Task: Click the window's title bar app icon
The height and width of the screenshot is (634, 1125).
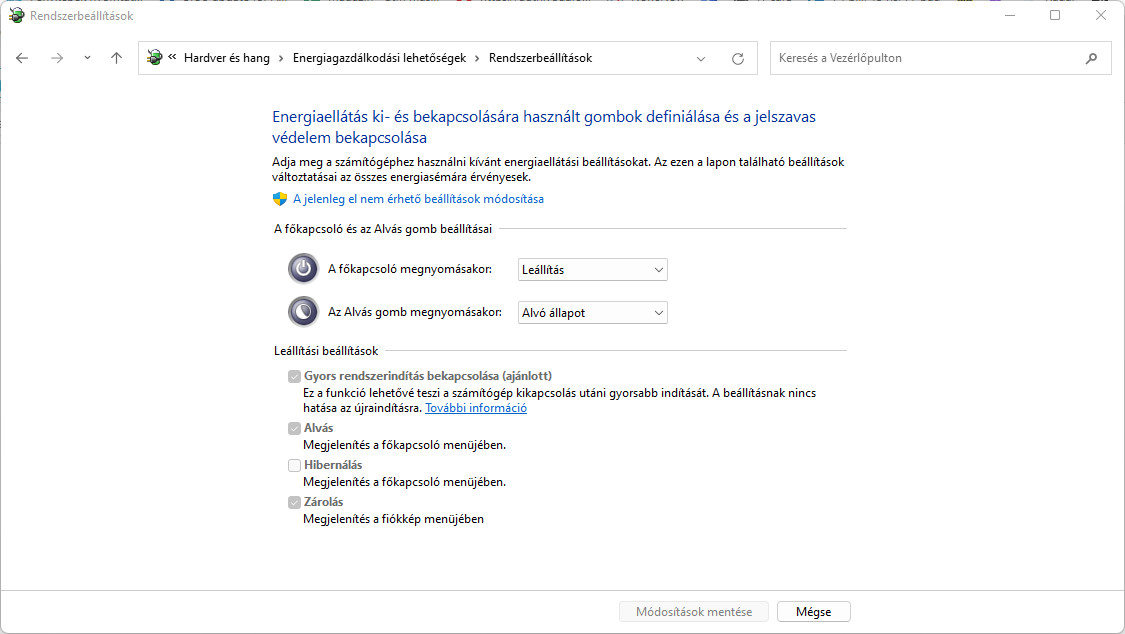Action: pyautogui.click(x=16, y=16)
